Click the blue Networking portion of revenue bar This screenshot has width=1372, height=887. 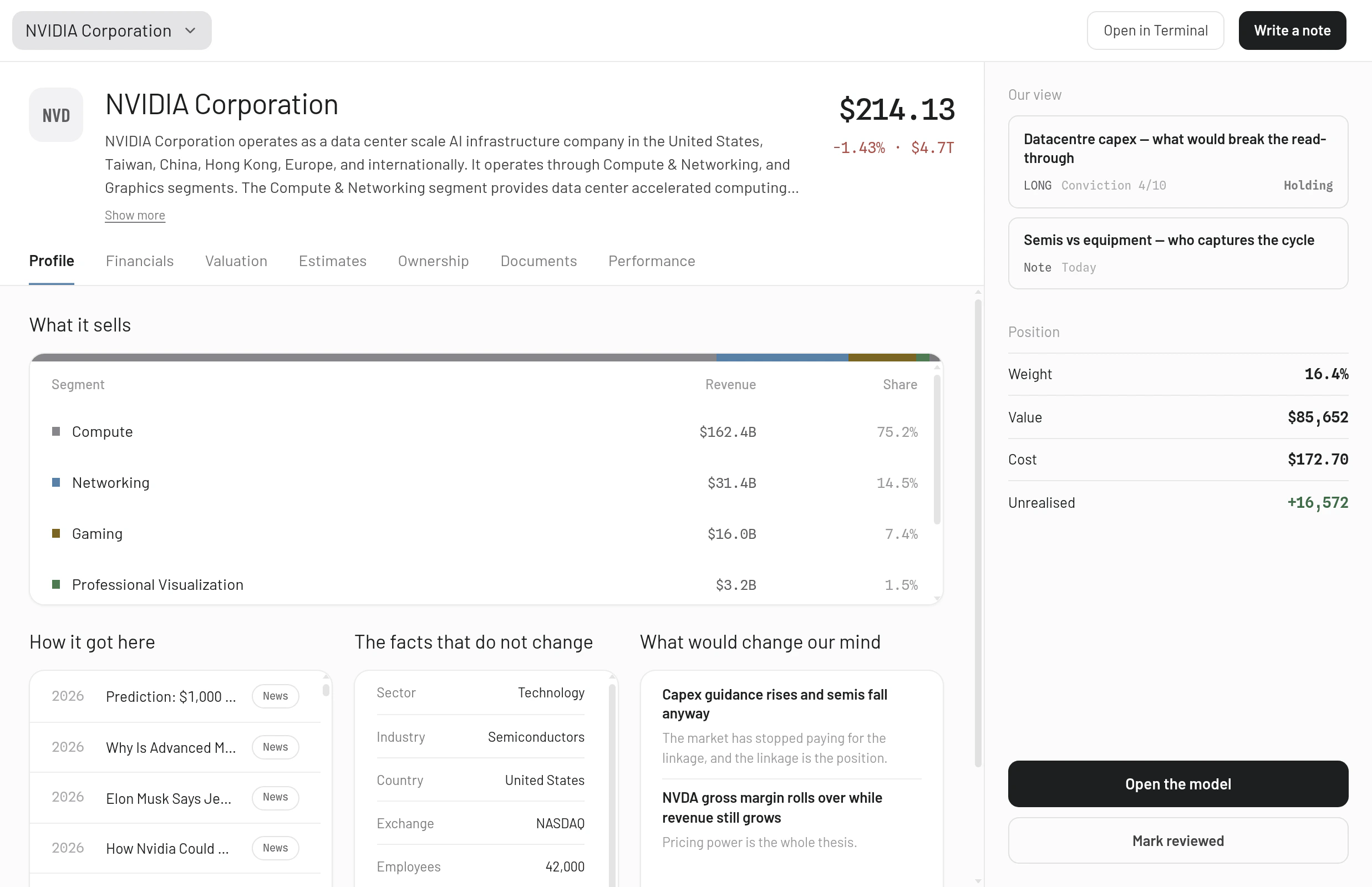(x=782, y=358)
